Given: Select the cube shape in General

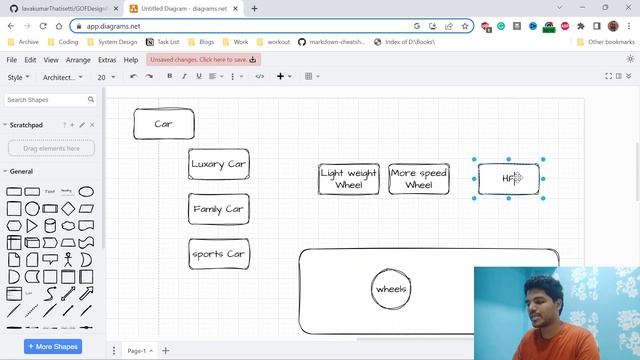Looking at the screenshot, I should coord(32,243).
